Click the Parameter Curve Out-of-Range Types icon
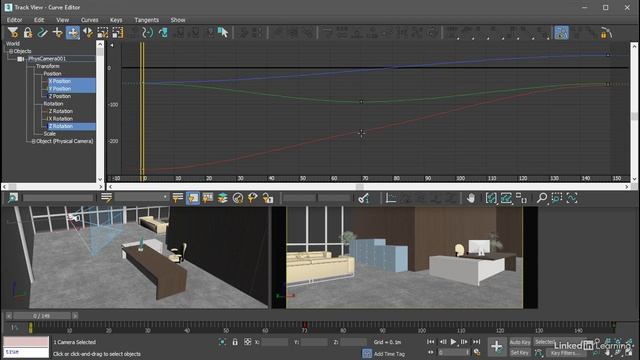Image resolution: width=640 pixels, height=360 pixels. [147, 33]
